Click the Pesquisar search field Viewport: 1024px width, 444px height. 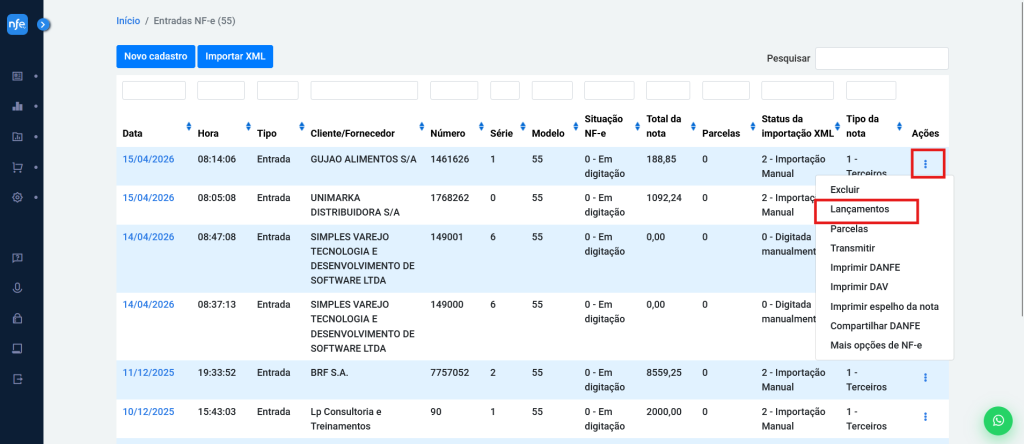(881, 58)
